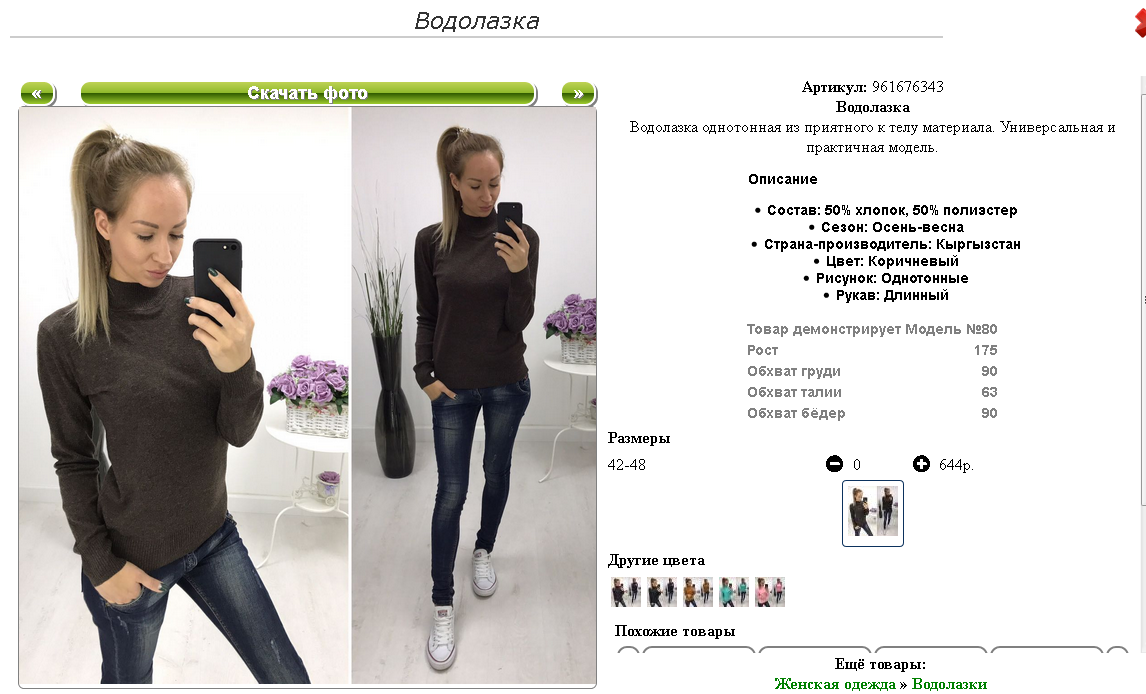Slide similar products carousel left
The image size is (1146, 694).
tap(628, 649)
